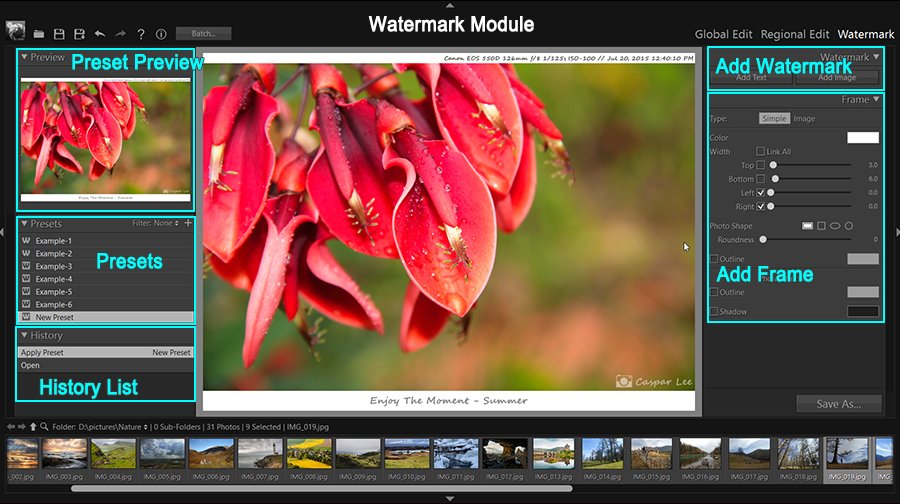The height and width of the screenshot is (504, 900).
Task: Uncheck the Left width checkbox
Action: click(x=761, y=193)
